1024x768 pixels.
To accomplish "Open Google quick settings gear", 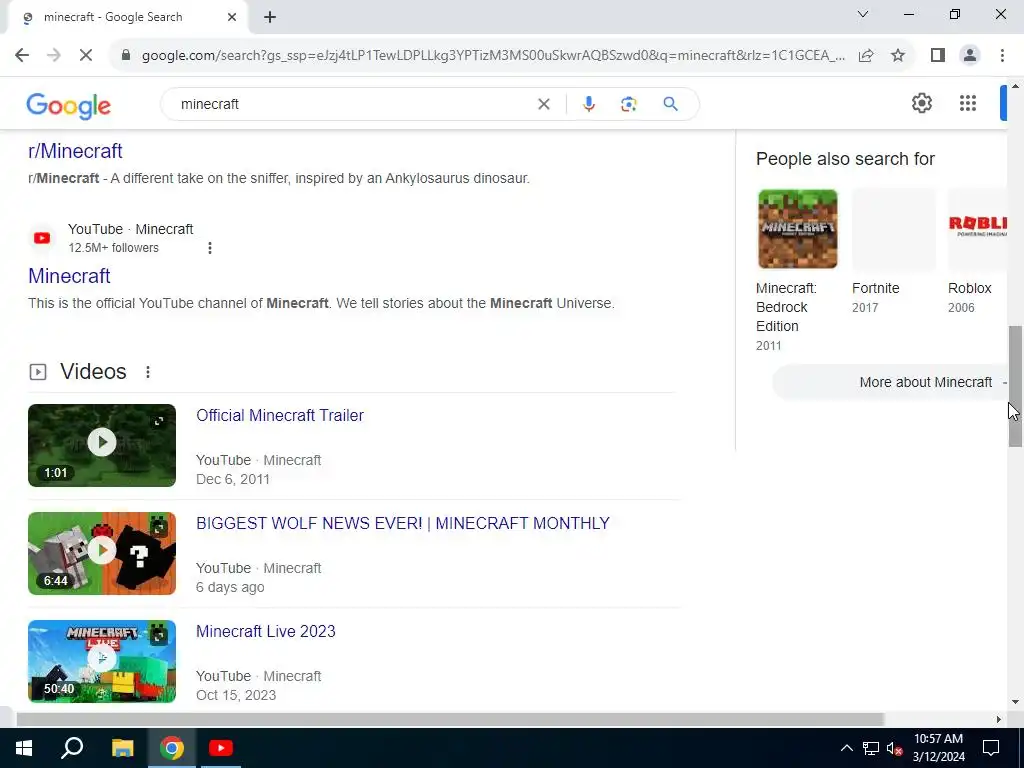I will click(x=921, y=103).
